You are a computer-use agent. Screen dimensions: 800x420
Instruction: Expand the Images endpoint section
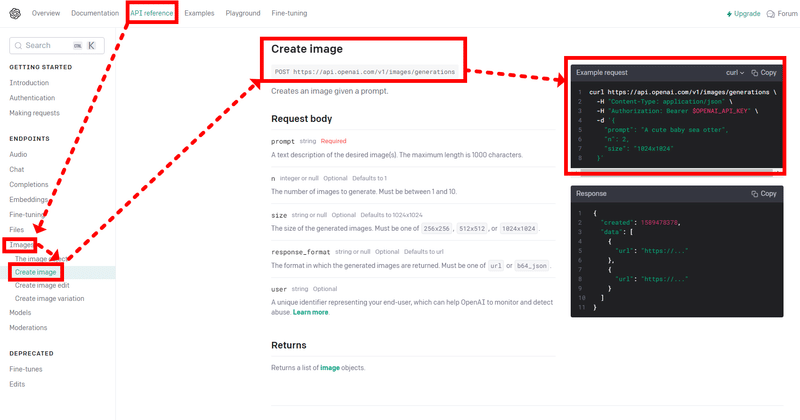21,245
